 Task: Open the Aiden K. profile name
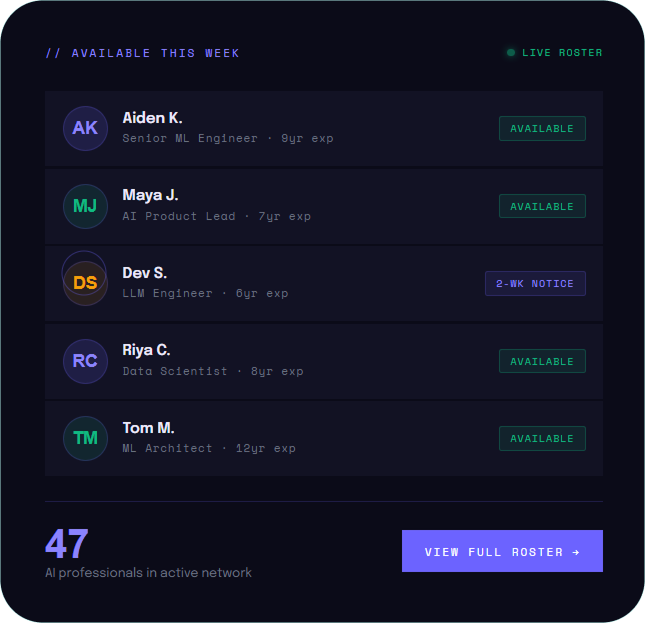click(152, 118)
